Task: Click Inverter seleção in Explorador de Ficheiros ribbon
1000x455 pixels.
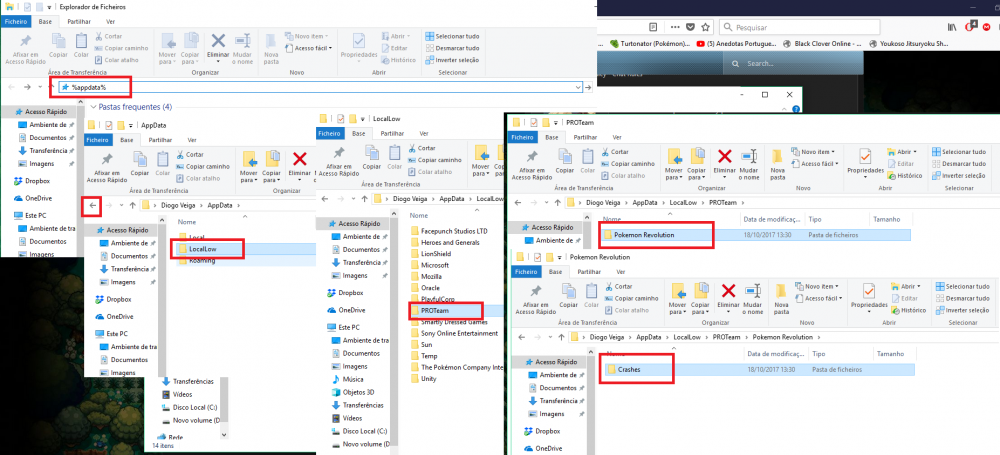Action: (x=452, y=60)
